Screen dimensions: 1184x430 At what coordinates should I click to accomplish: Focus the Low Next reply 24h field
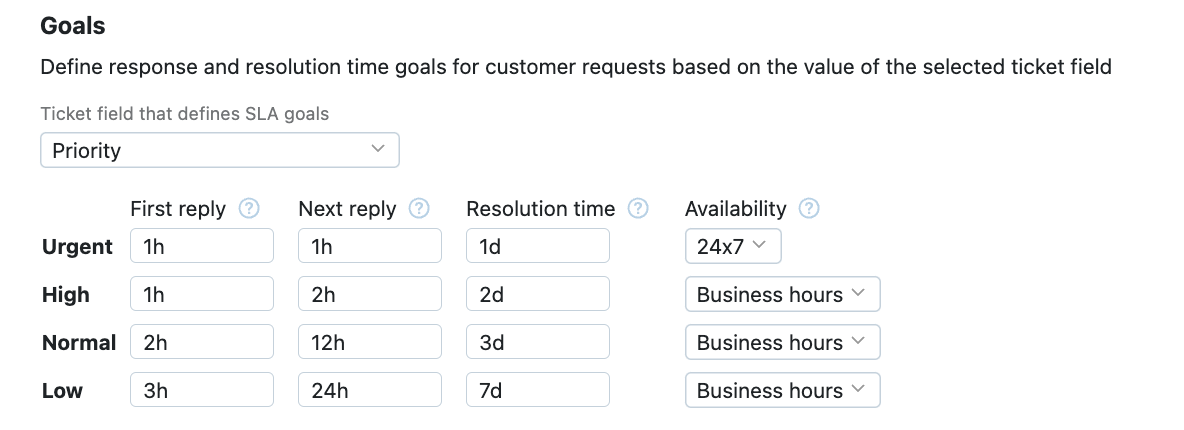pos(370,391)
